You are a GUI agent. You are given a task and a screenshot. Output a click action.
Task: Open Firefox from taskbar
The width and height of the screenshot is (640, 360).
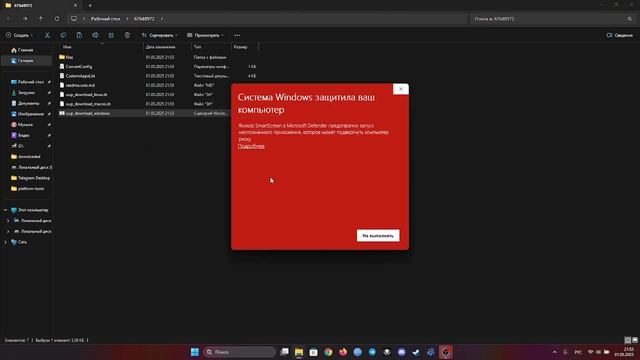(343, 352)
